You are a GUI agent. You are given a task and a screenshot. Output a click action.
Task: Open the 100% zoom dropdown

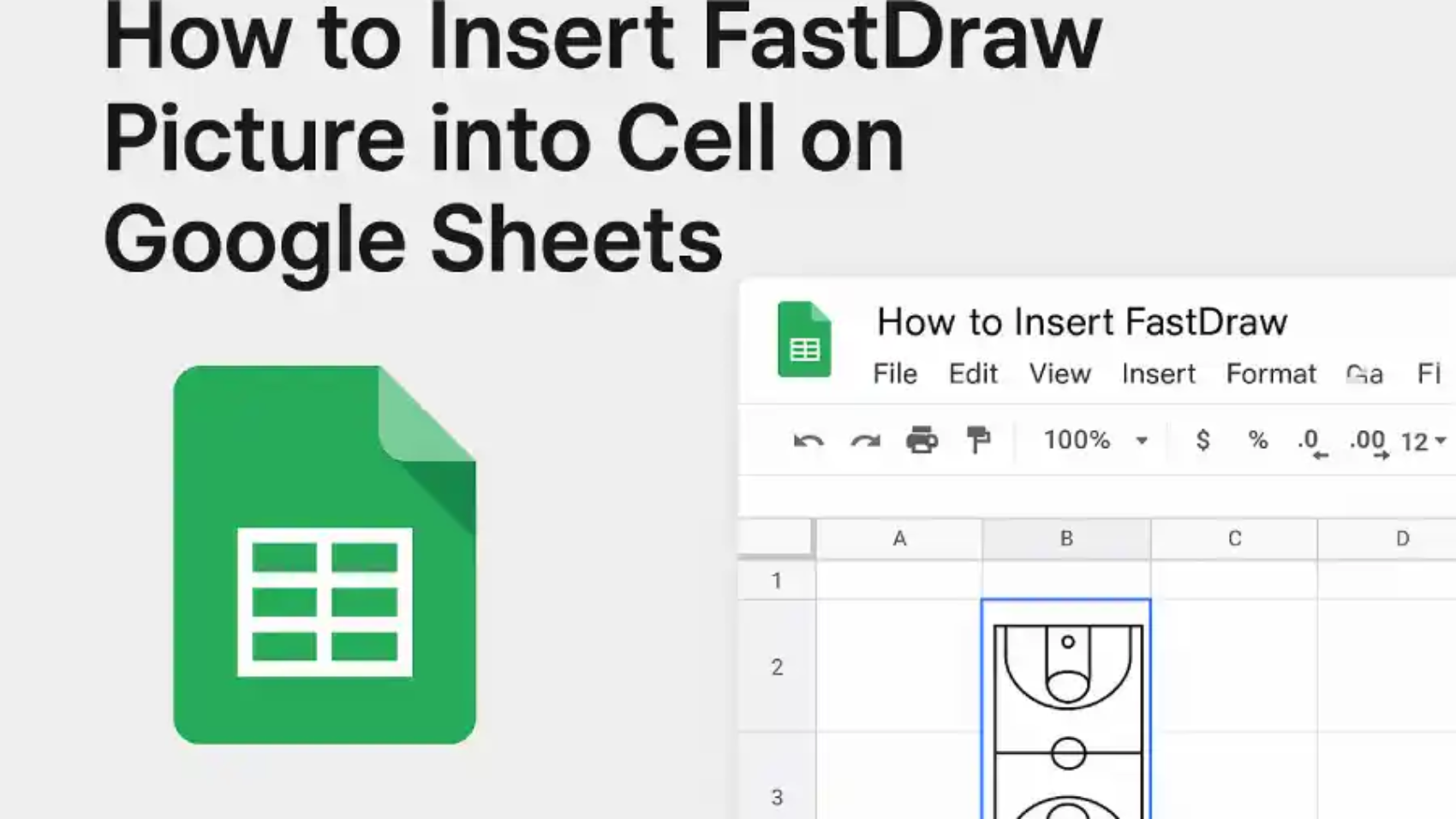pos(1095,440)
